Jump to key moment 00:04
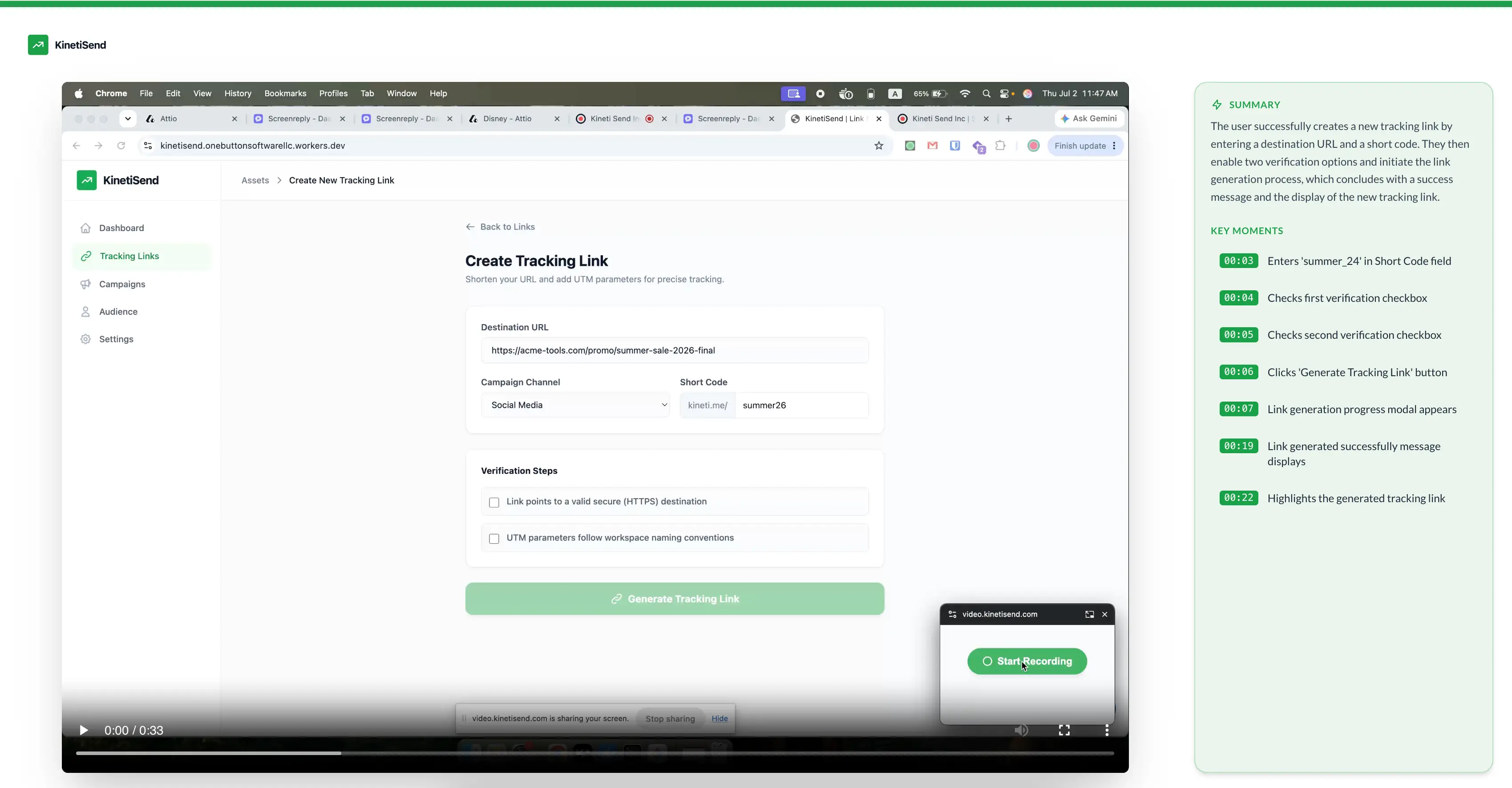 (1238, 298)
